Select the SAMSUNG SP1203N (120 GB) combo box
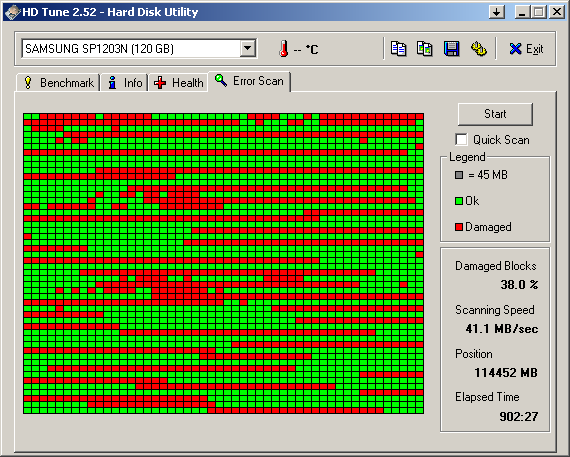The height and width of the screenshot is (457, 570). pos(139,48)
